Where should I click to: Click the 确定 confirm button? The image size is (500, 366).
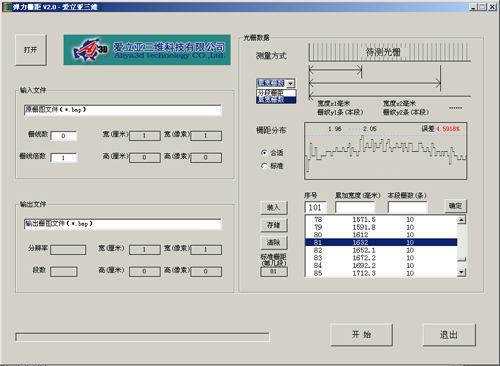point(455,206)
